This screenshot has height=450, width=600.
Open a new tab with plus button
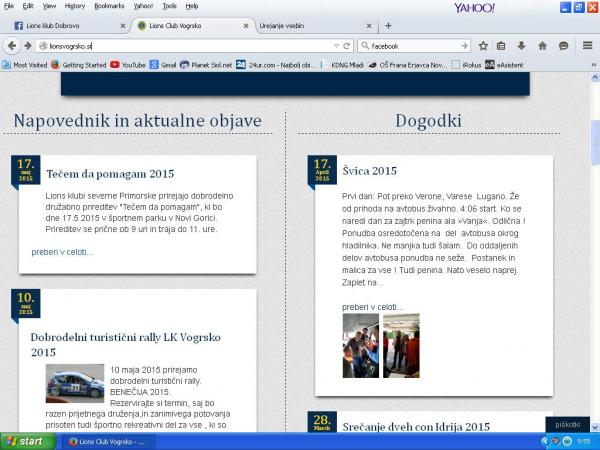click(x=388, y=25)
